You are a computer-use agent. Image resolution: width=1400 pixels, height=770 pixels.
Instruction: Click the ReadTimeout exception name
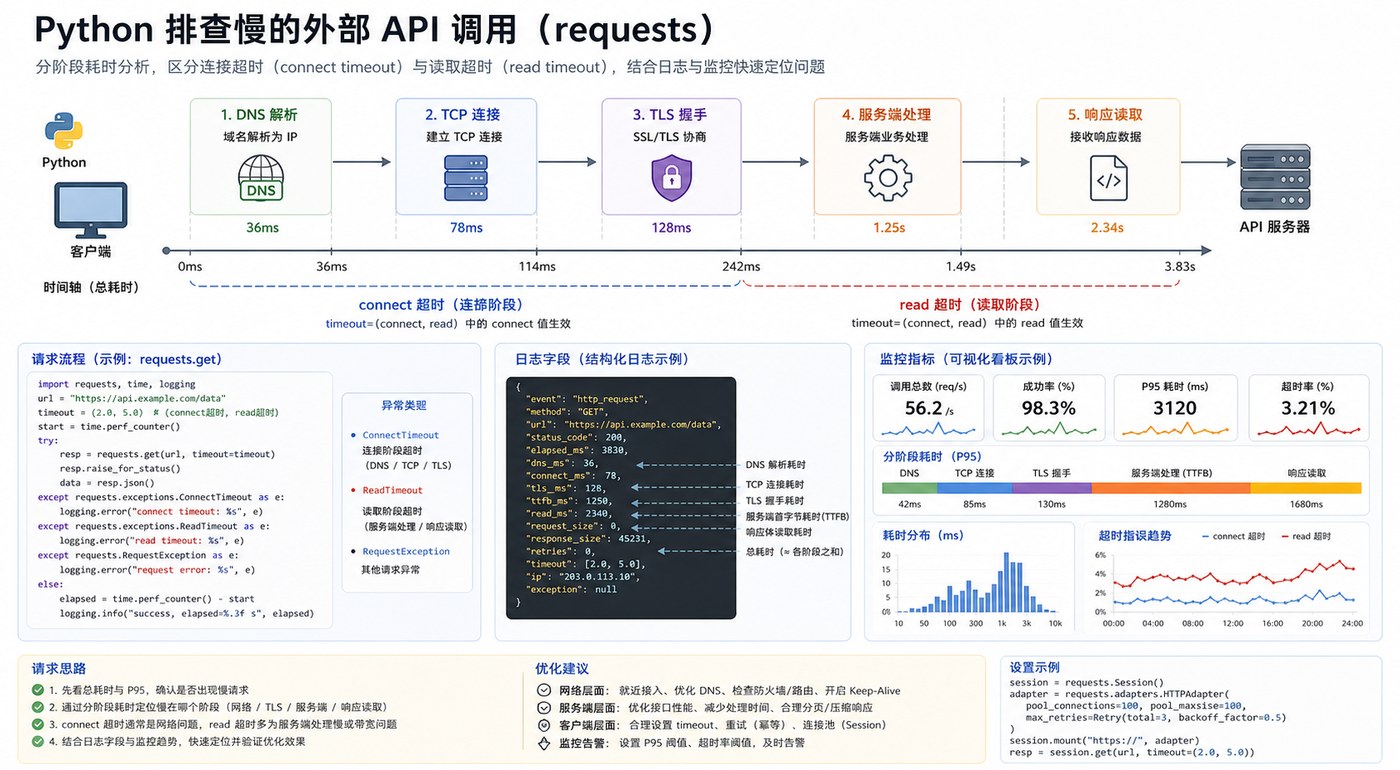tap(392, 490)
